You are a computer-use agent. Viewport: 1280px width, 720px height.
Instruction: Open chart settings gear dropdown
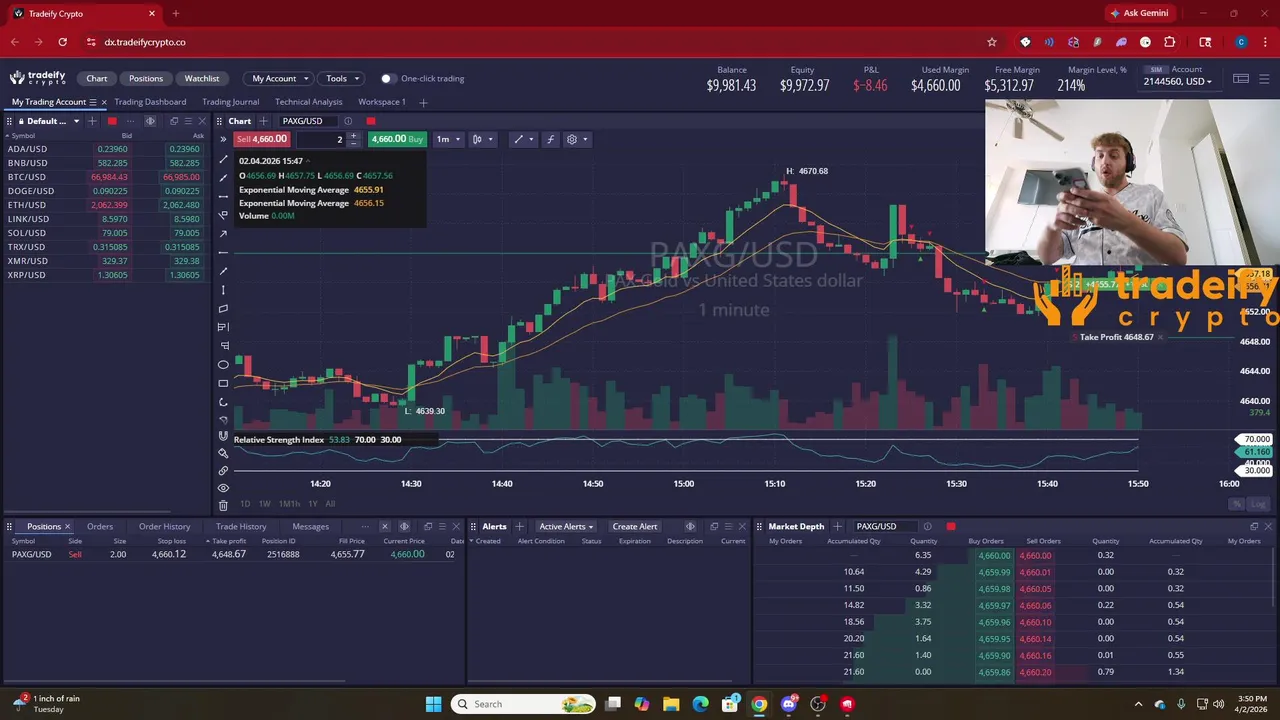(x=577, y=139)
